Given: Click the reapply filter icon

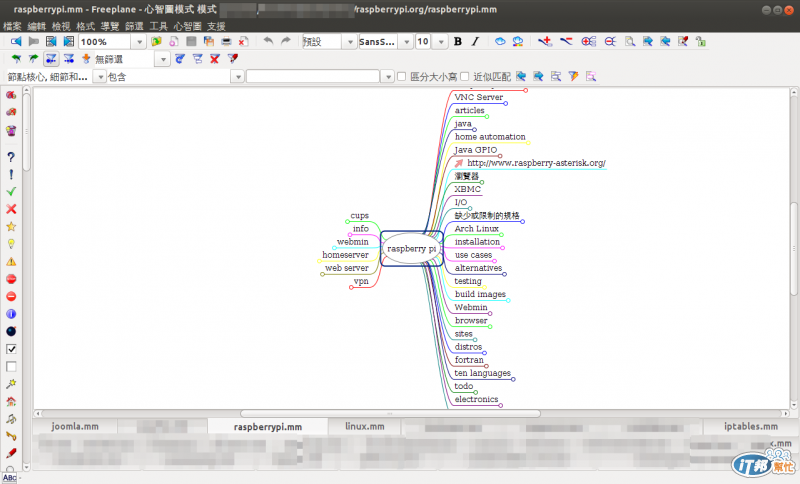Looking at the screenshot, I should point(180,59).
